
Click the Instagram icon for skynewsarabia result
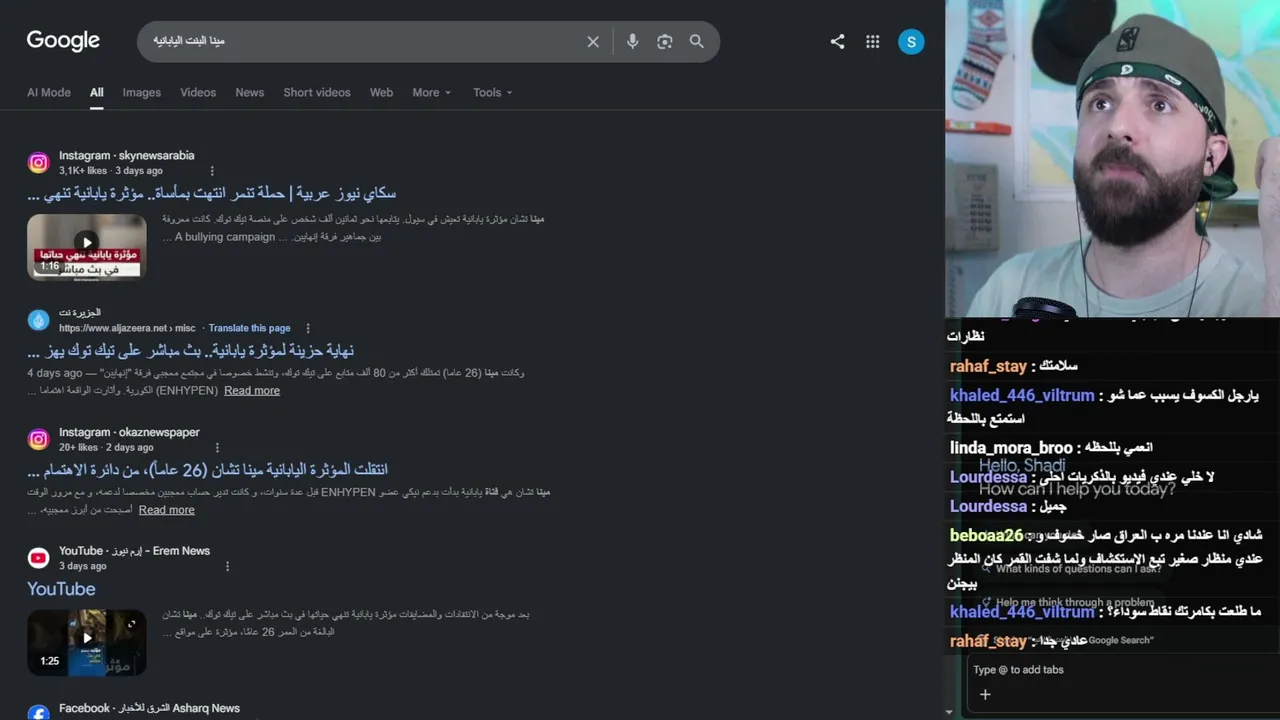(38, 163)
